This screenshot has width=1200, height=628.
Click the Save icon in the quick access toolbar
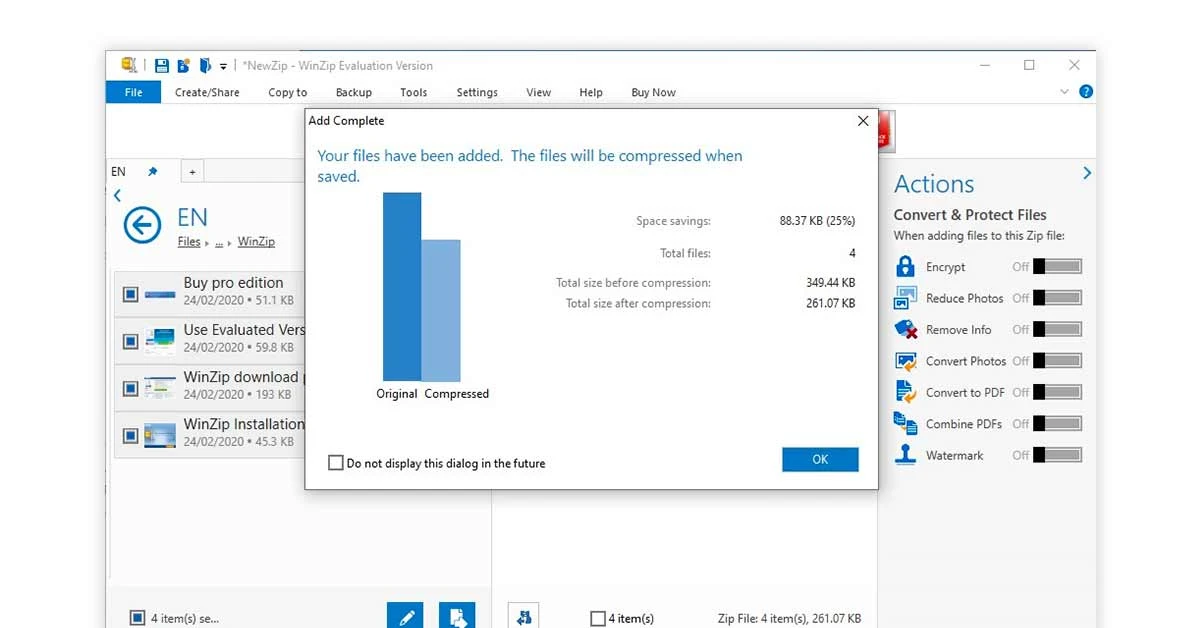(x=160, y=65)
